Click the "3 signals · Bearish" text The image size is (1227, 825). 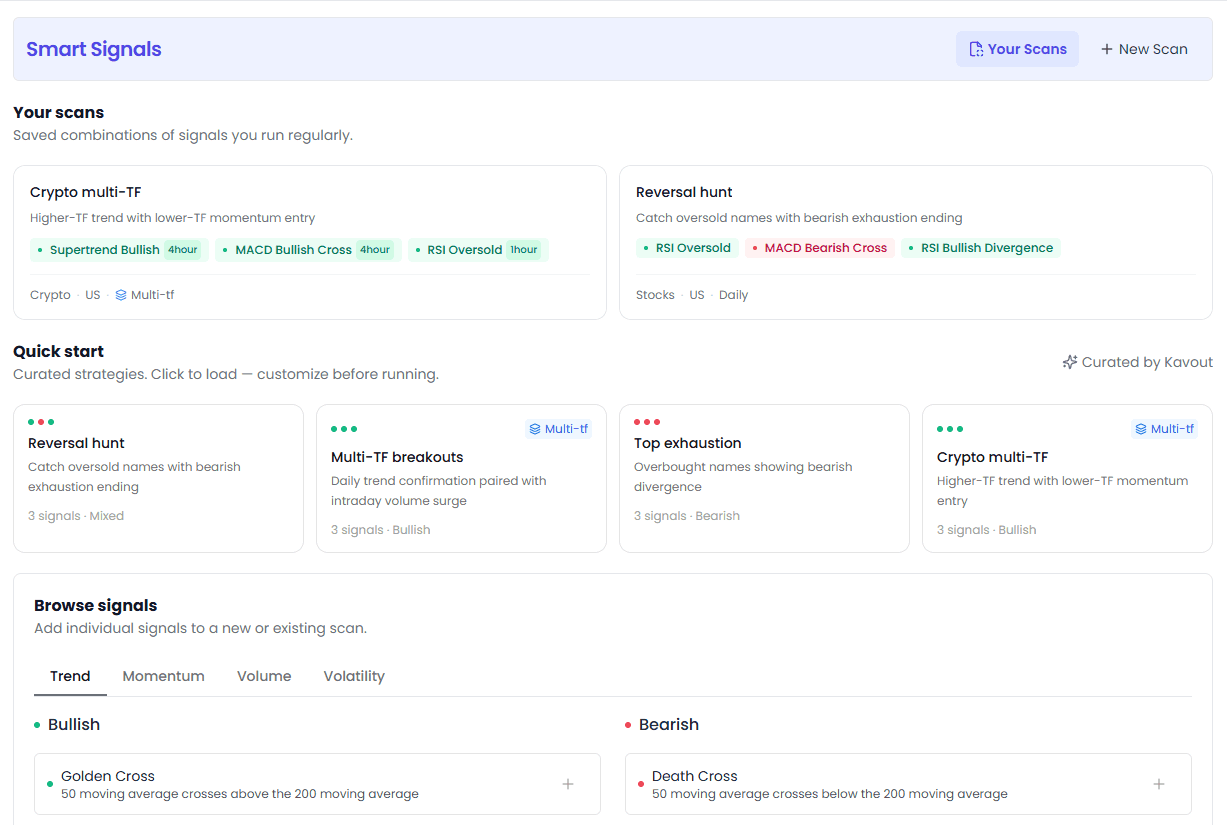(687, 516)
